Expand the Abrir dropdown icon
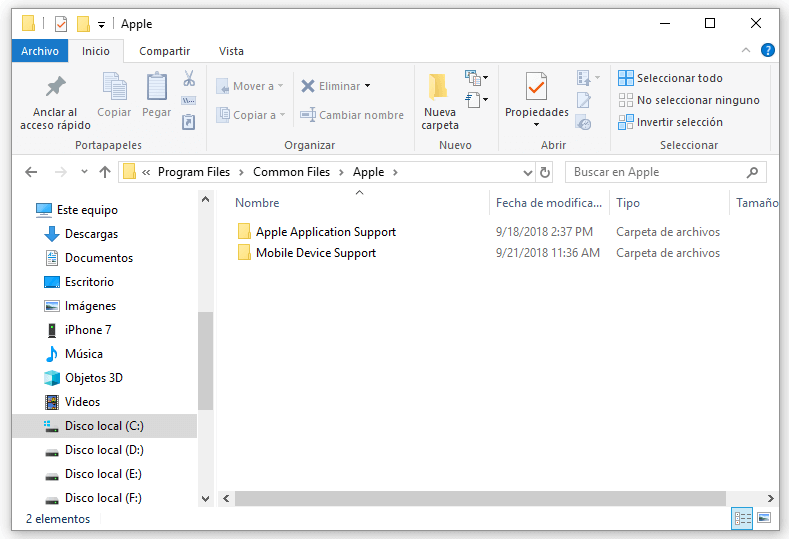Viewport: 789px width, 539px height. 588,78
